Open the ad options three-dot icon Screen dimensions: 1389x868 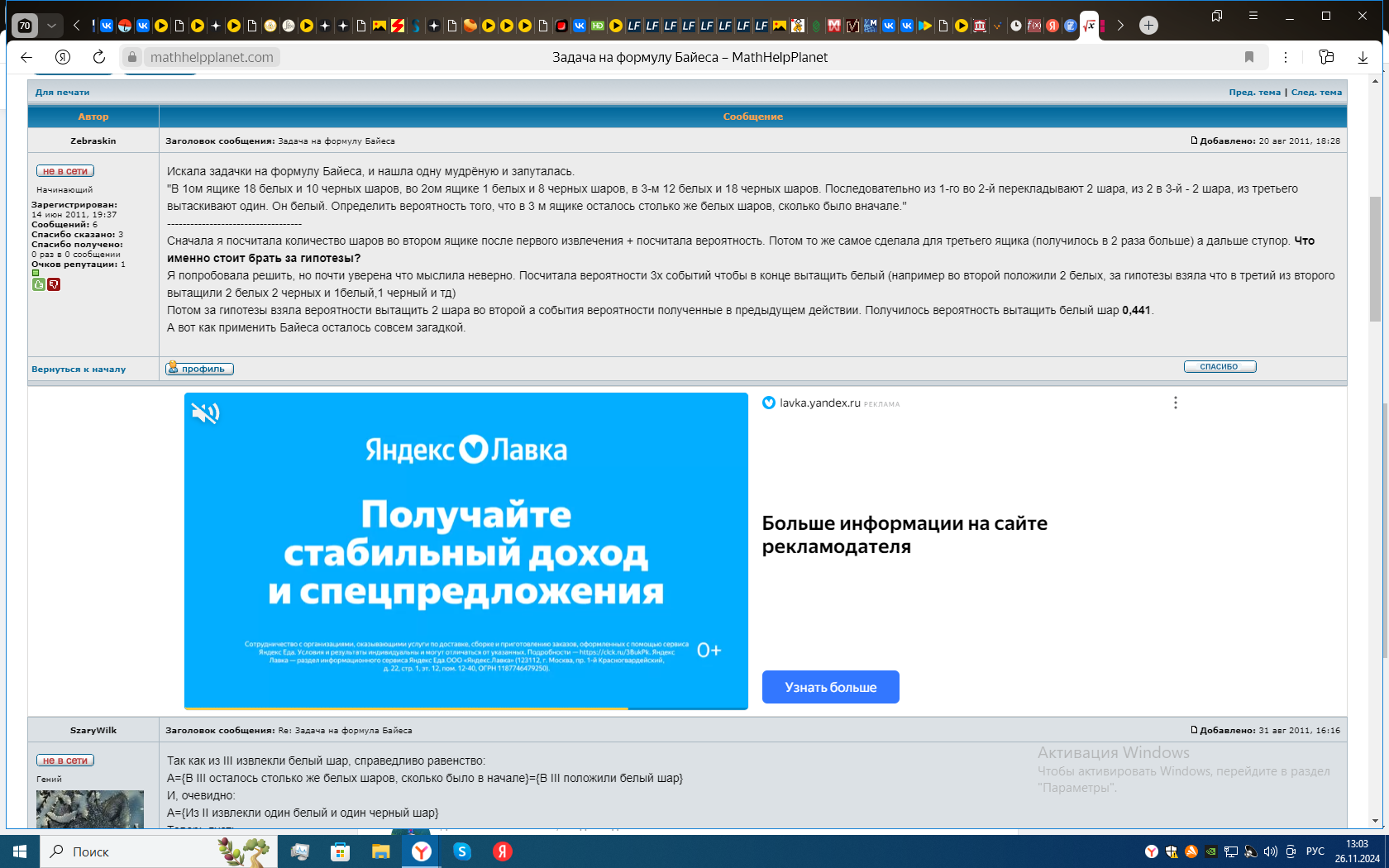point(1175,403)
